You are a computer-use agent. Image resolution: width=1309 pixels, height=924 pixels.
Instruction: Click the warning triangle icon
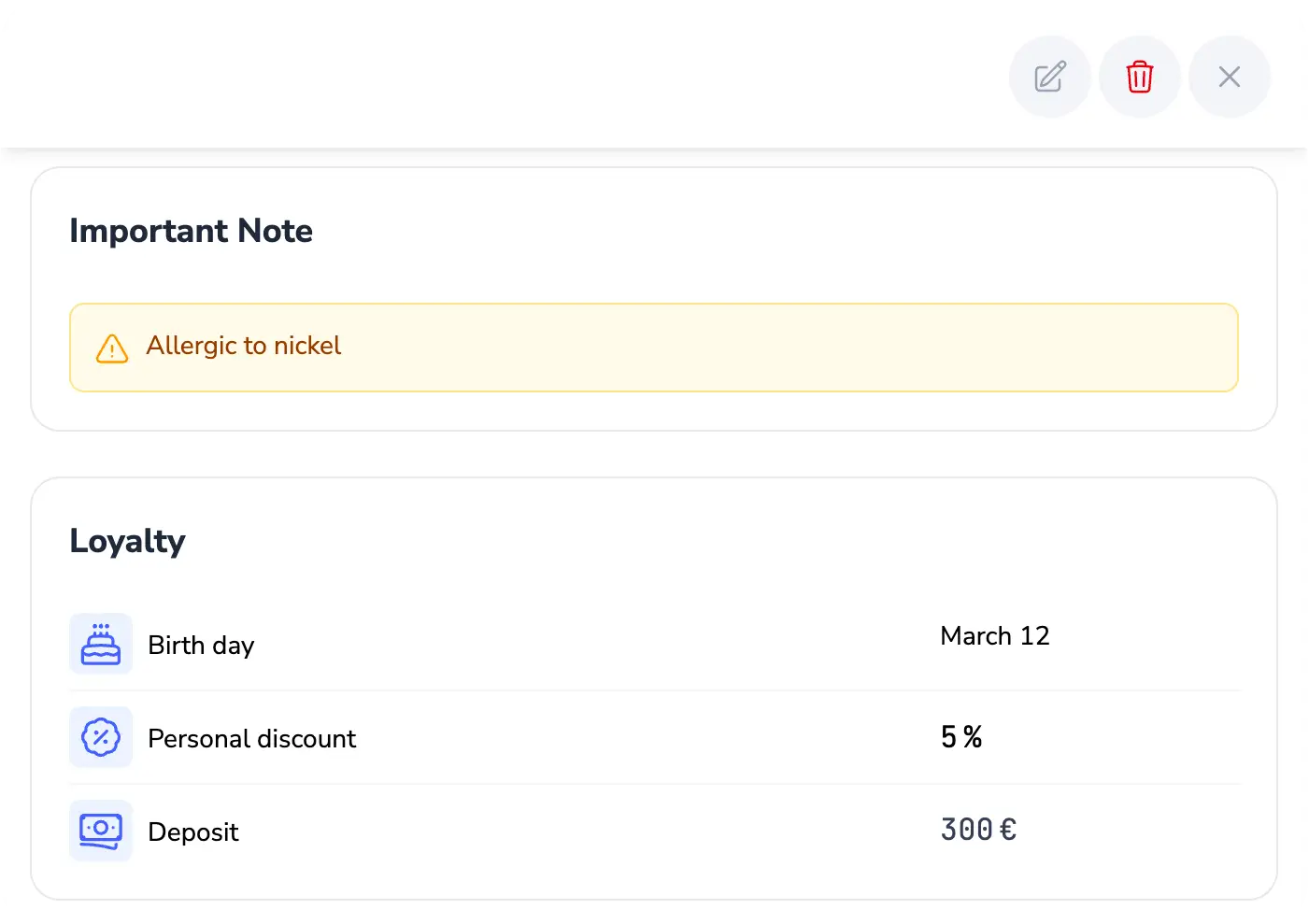coord(111,348)
